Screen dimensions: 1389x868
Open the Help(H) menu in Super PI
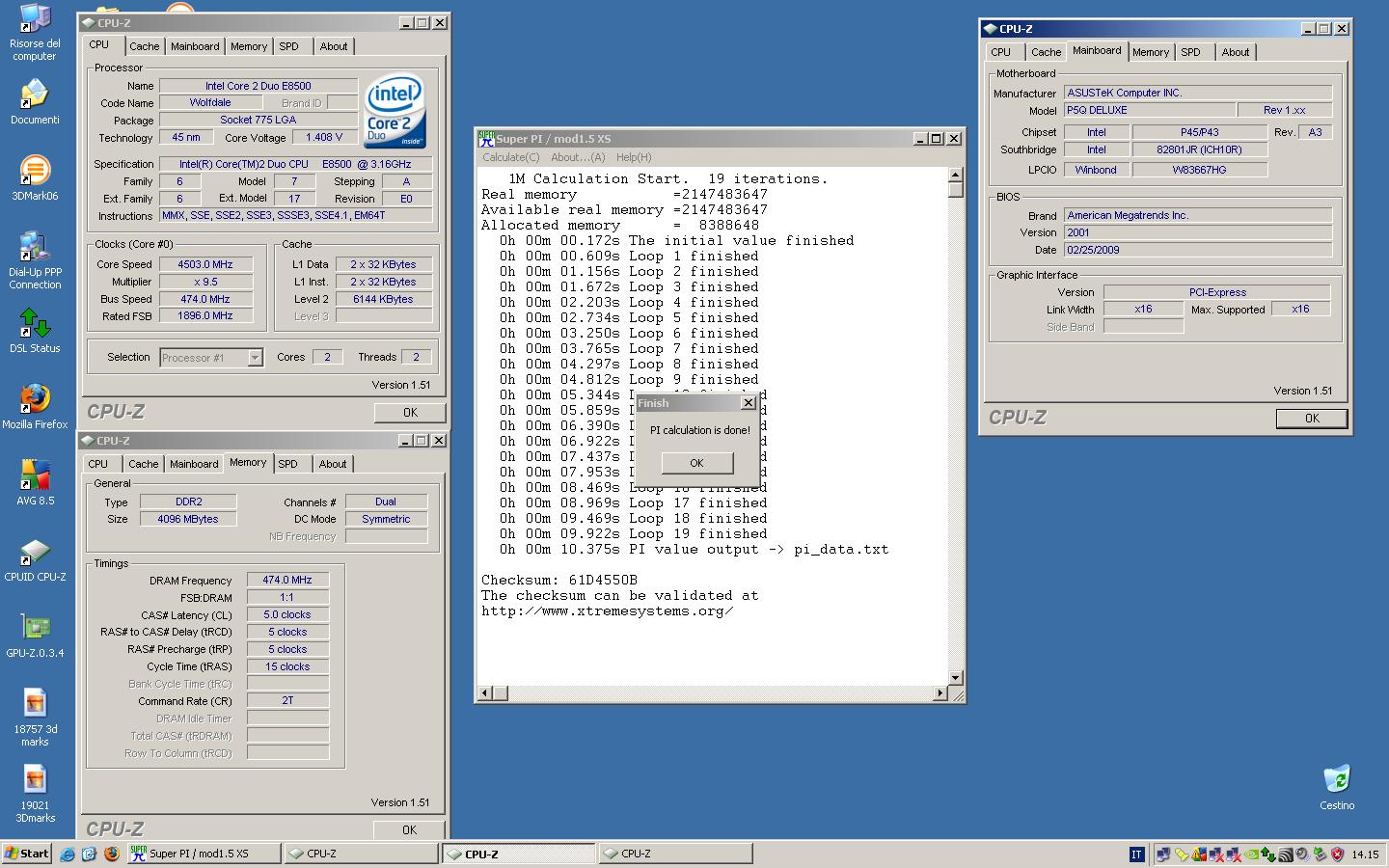pyautogui.click(x=634, y=157)
